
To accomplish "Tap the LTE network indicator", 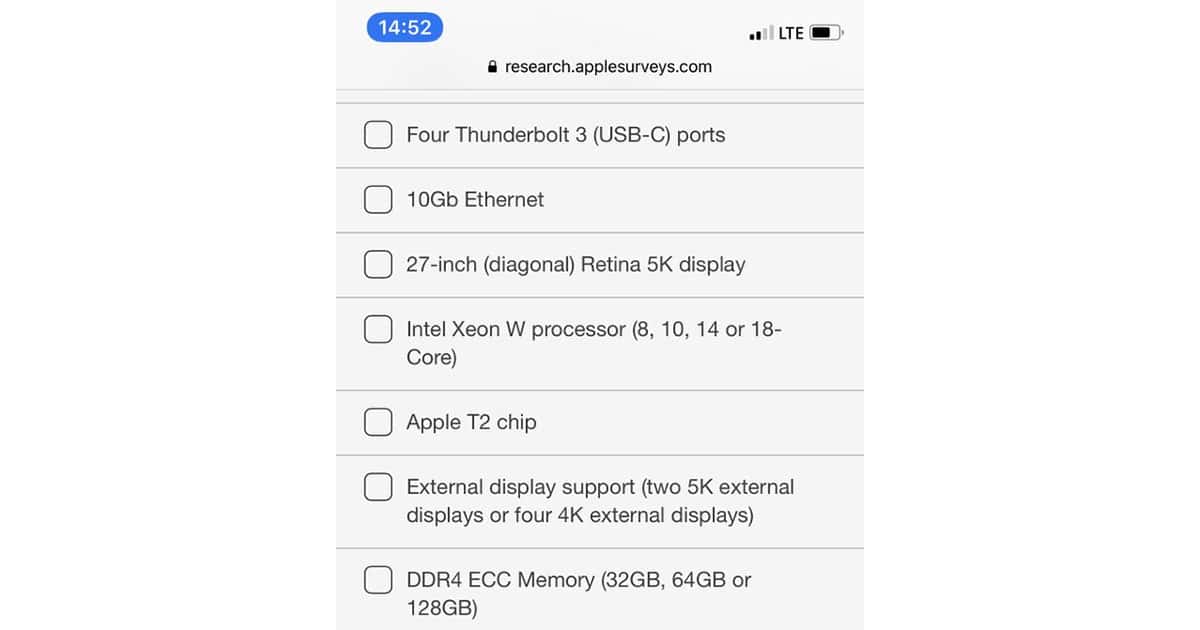I will tap(791, 33).
